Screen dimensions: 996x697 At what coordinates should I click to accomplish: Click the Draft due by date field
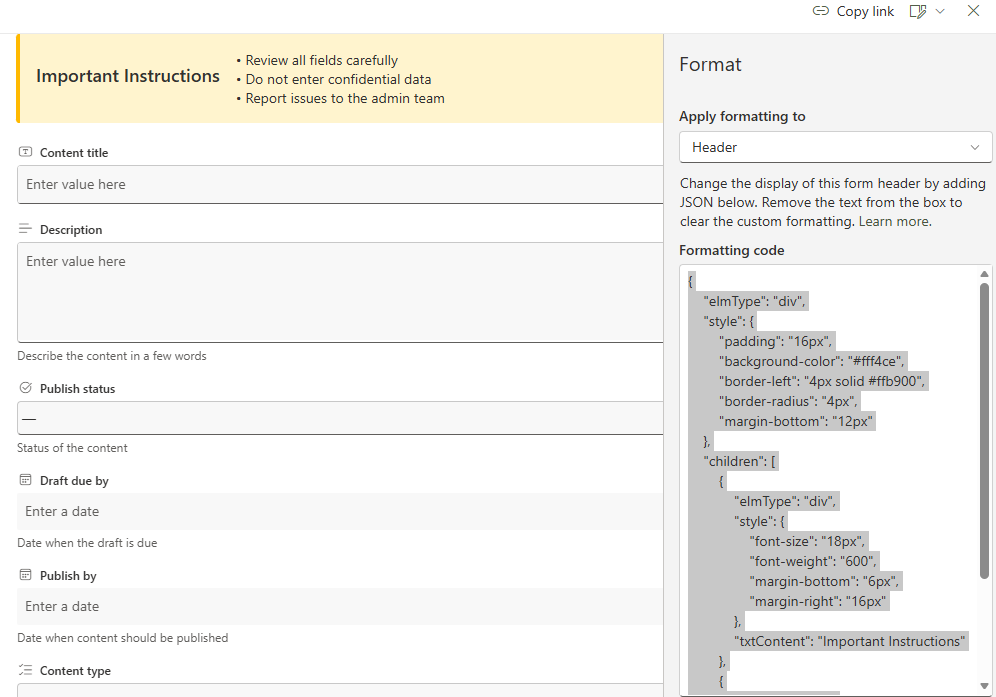340,511
